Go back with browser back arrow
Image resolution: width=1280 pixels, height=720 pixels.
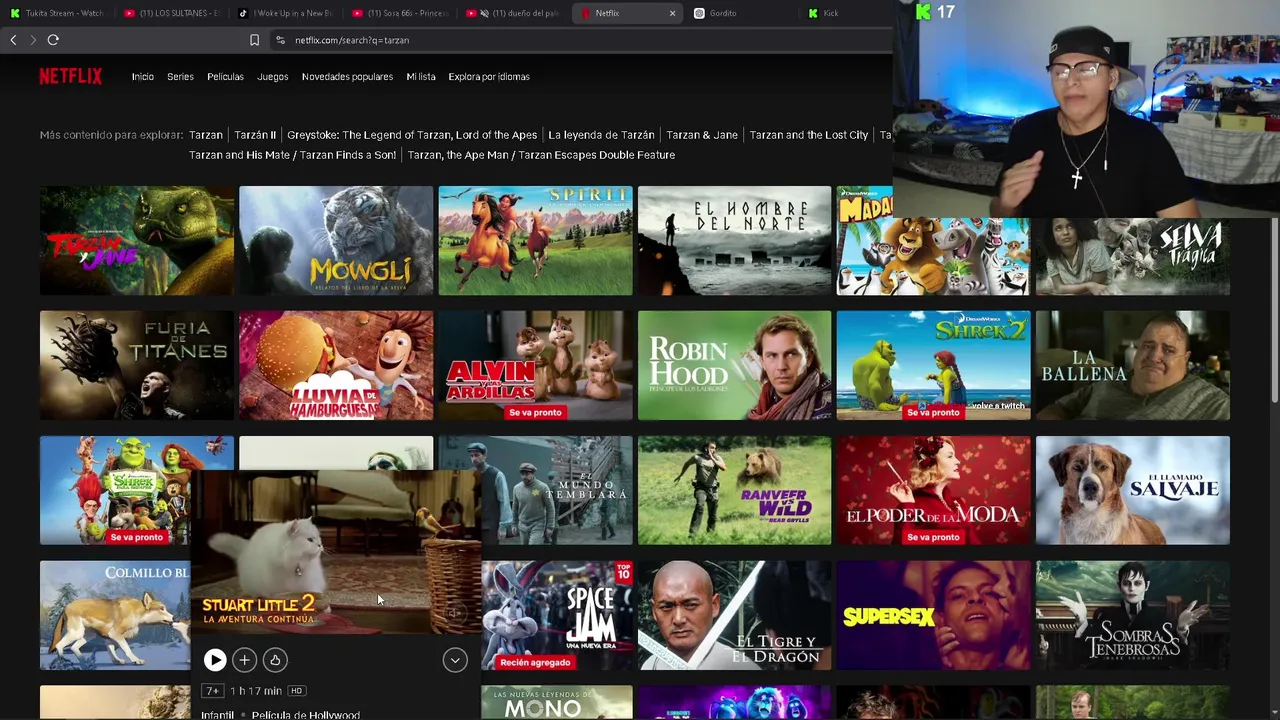pos(13,40)
